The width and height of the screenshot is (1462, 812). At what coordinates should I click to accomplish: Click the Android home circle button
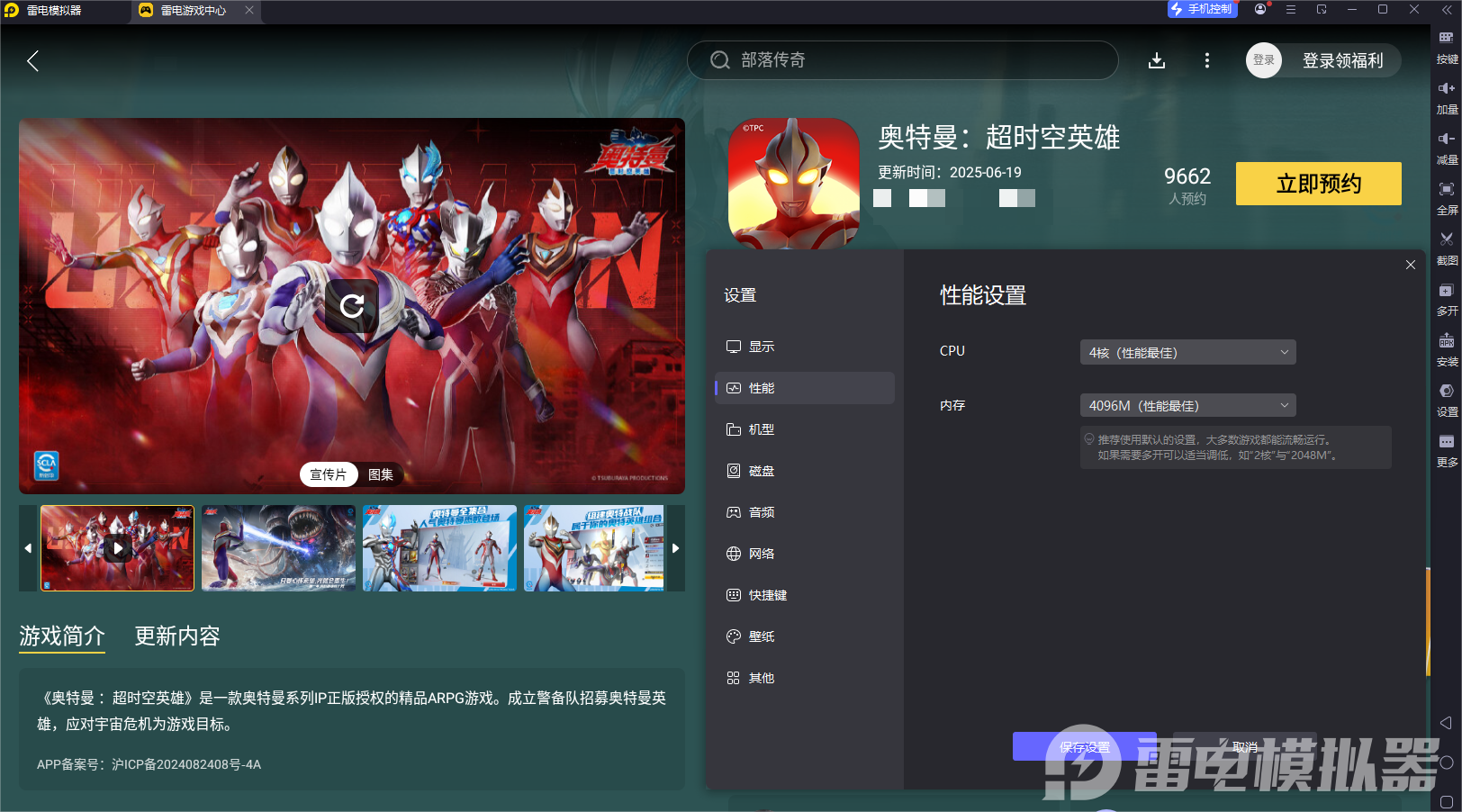point(1446,762)
